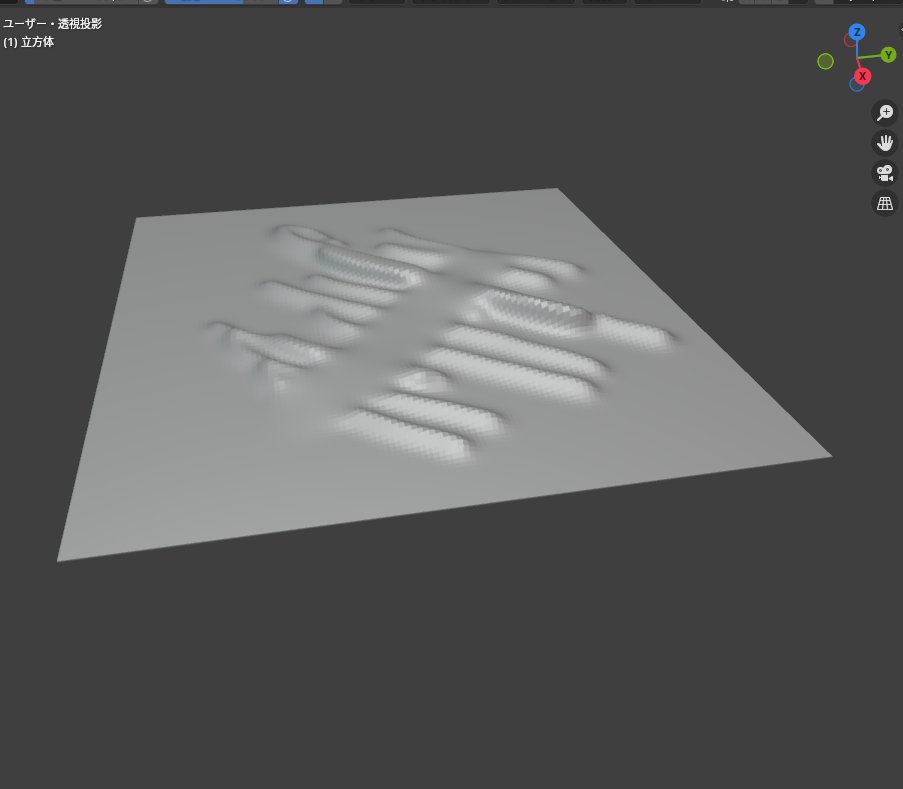903x789 pixels.
Task: Click the hand pan view icon
Action: 884,142
